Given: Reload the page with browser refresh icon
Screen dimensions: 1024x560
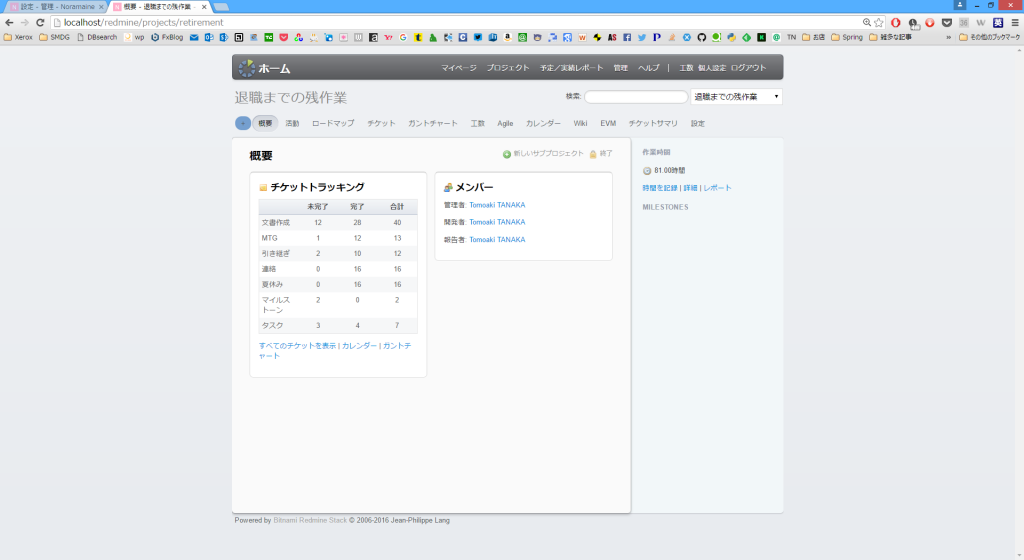Looking at the screenshot, I should [41, 22].
